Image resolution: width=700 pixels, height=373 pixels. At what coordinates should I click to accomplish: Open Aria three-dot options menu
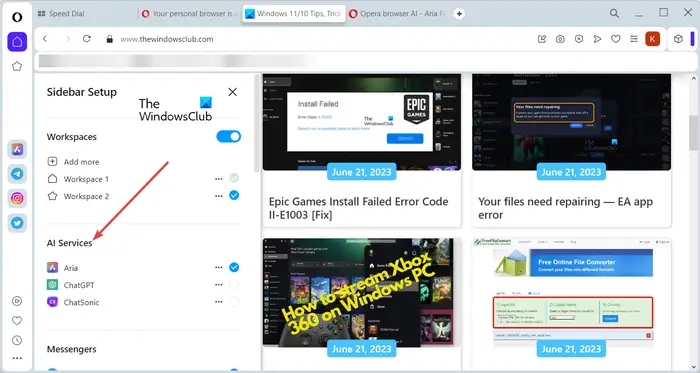click(x=218, y=268)
